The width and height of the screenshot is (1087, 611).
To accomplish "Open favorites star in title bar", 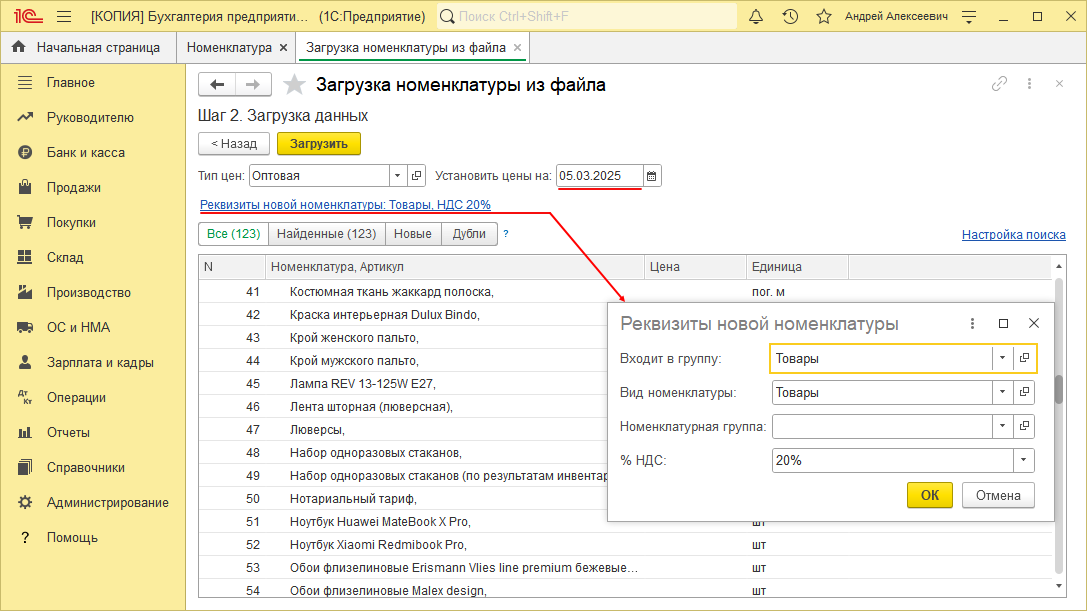I will (823, 17).
